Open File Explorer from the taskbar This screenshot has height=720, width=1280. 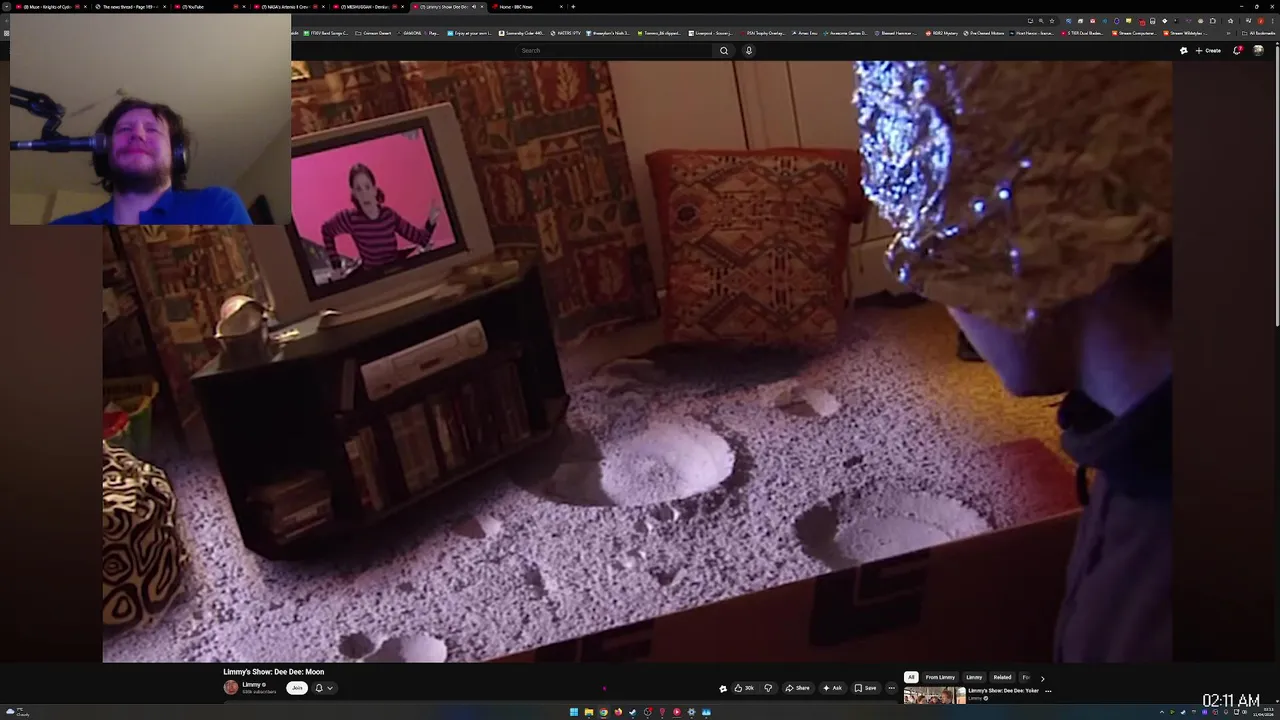tap(589, 712)
